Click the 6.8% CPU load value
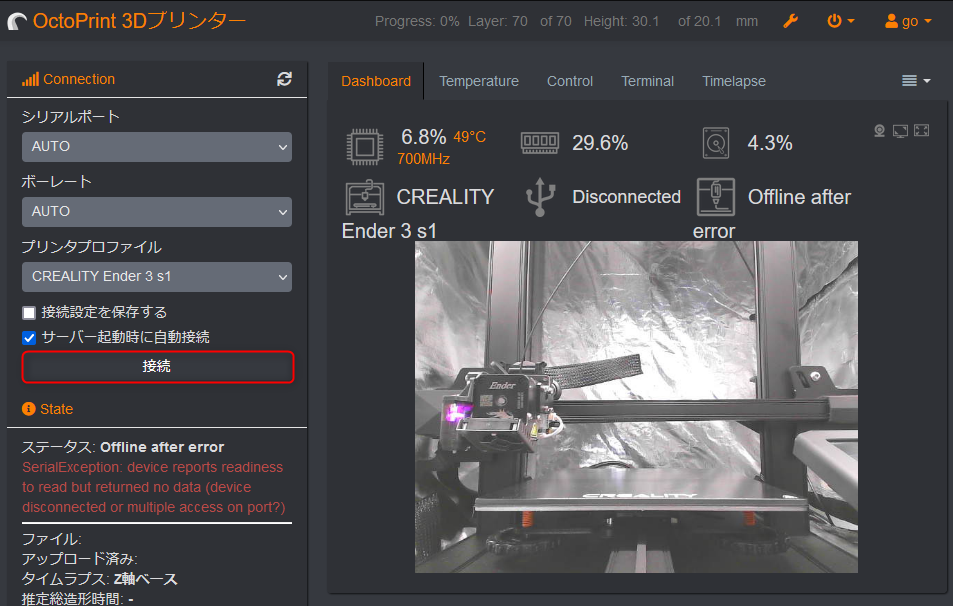This screenshot has width=953, height=606. click(x=424, y=137)
